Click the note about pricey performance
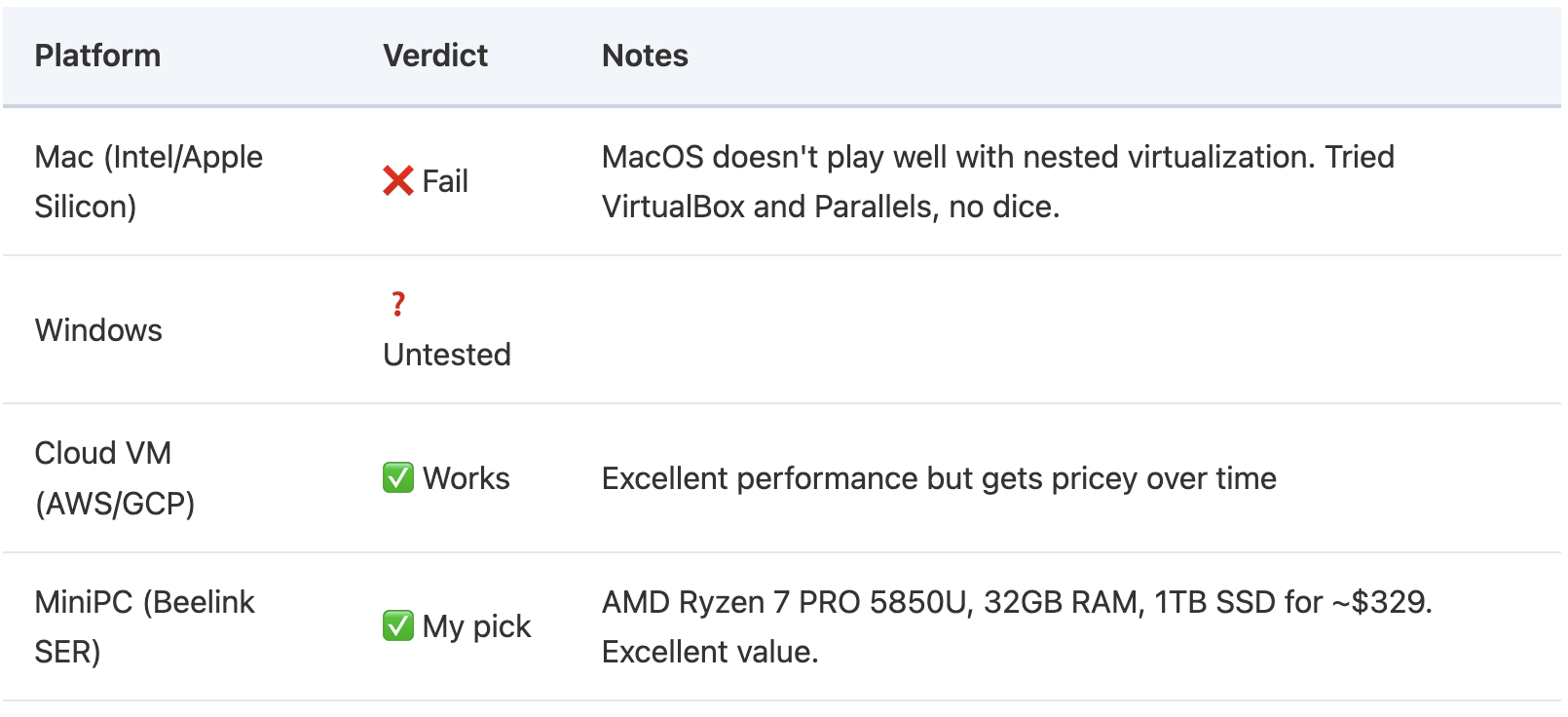This screenshot has height=717, width=1568. click(939, 478)
